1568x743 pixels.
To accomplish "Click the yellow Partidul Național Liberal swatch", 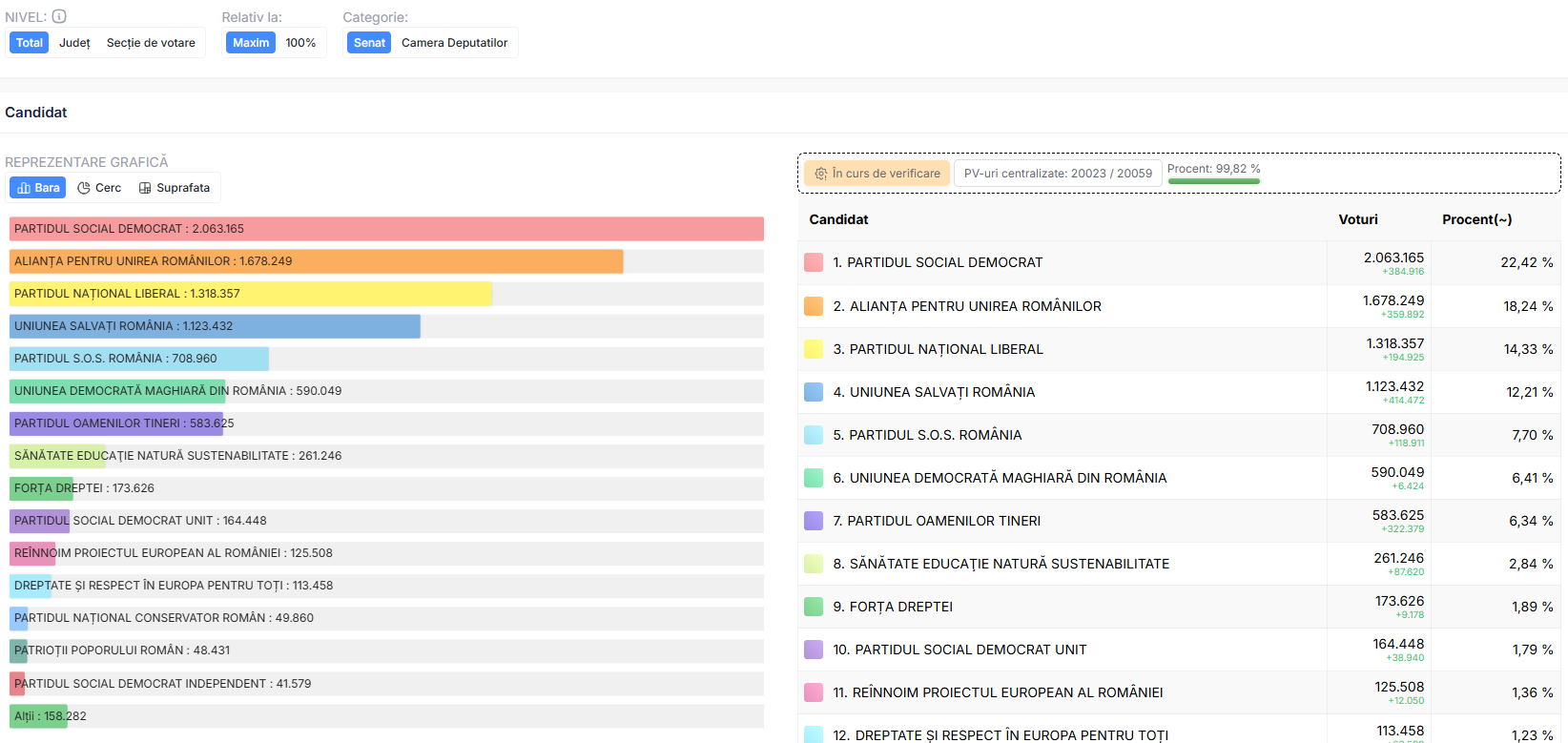I will click(x=814, y=349).
